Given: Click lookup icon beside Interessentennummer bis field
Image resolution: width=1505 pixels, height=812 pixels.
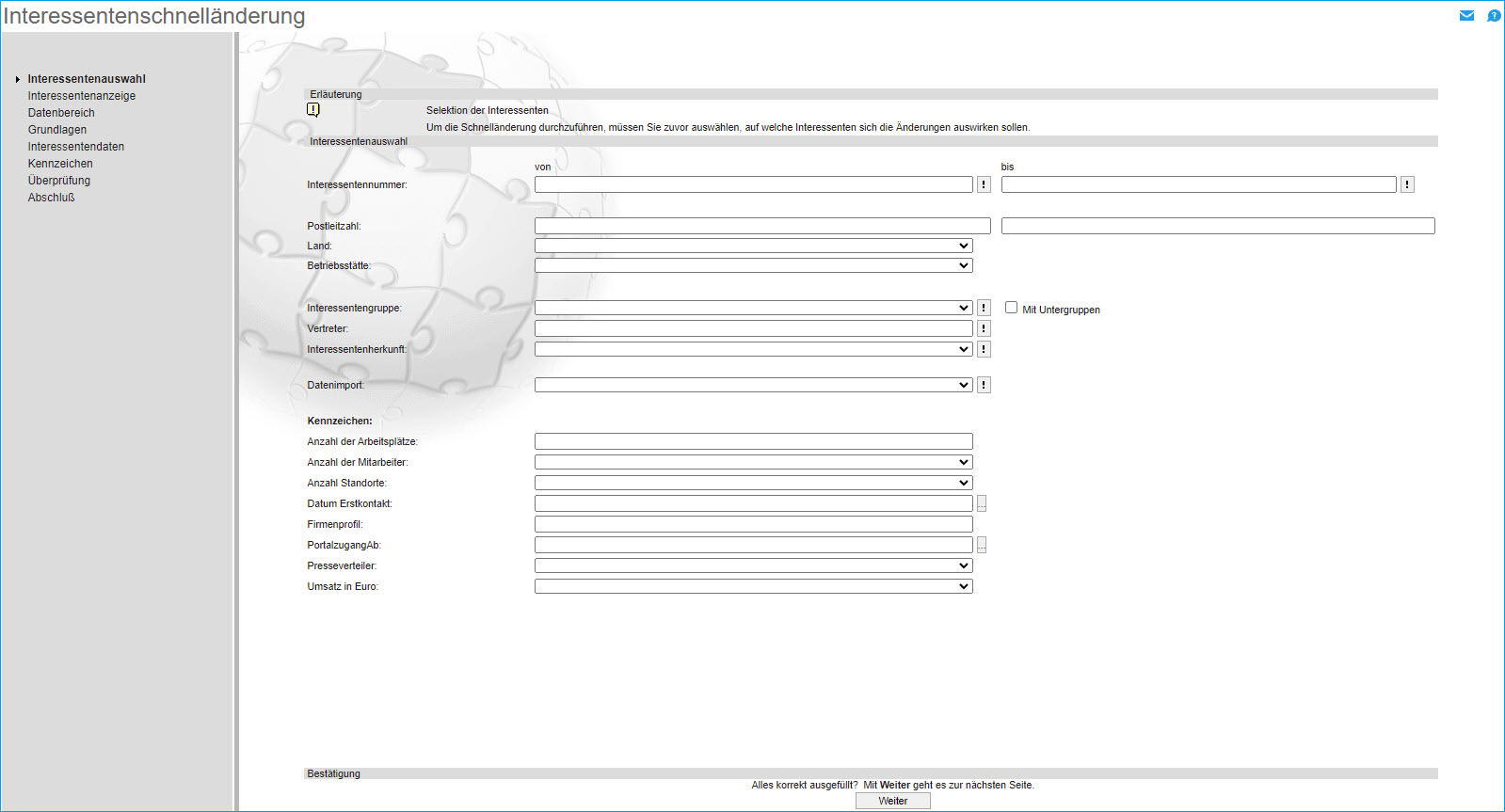Looking at the screenshot, I should click(1407, 184).
